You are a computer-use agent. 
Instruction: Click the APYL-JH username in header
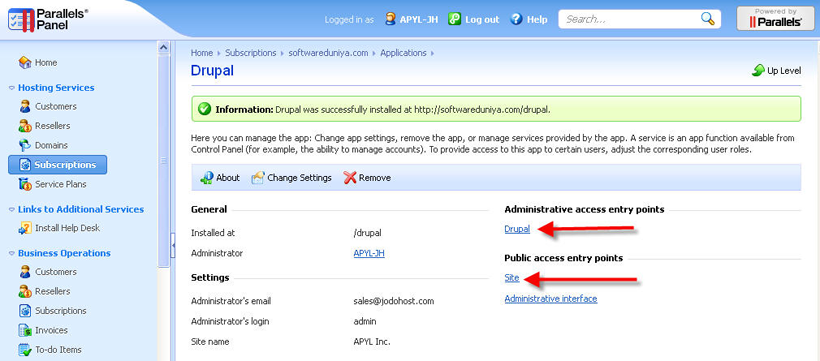pyautogui.click(x=419, y=19)
